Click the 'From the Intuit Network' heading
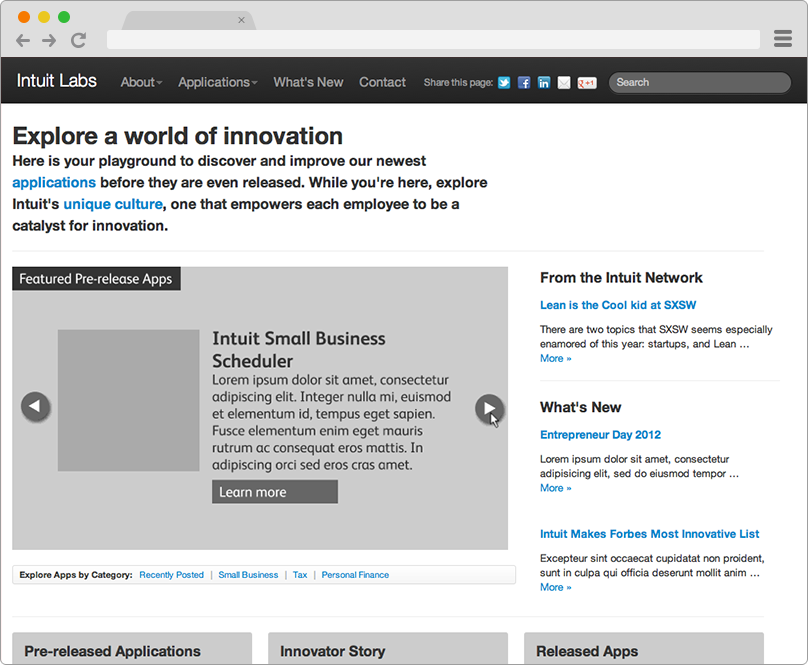Screen dimensions: 809x665 pos(621,278)
